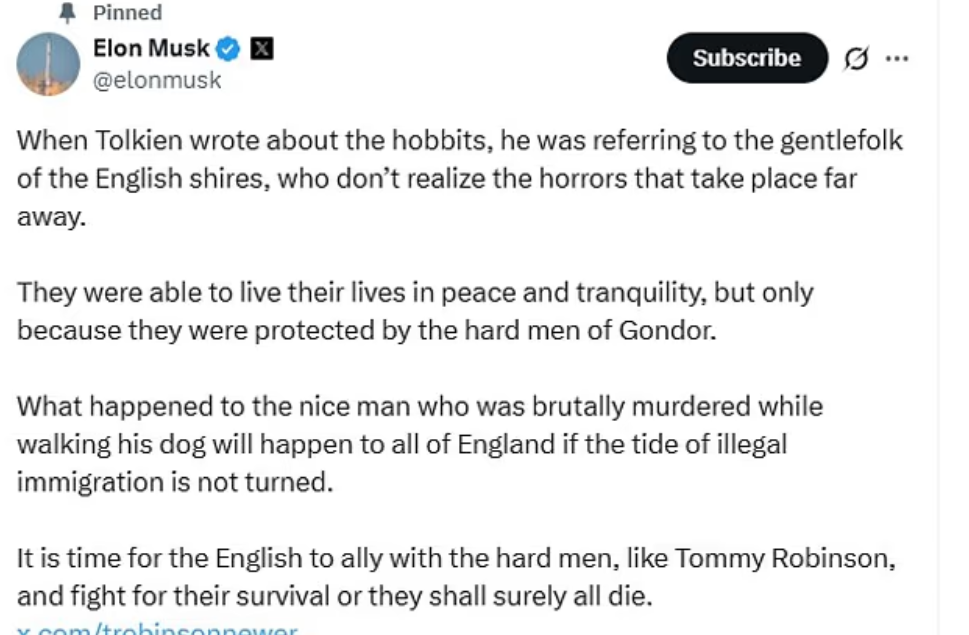Click the word away ending first paragraph
Screen dimensions: 969x635
coord(51,217)
